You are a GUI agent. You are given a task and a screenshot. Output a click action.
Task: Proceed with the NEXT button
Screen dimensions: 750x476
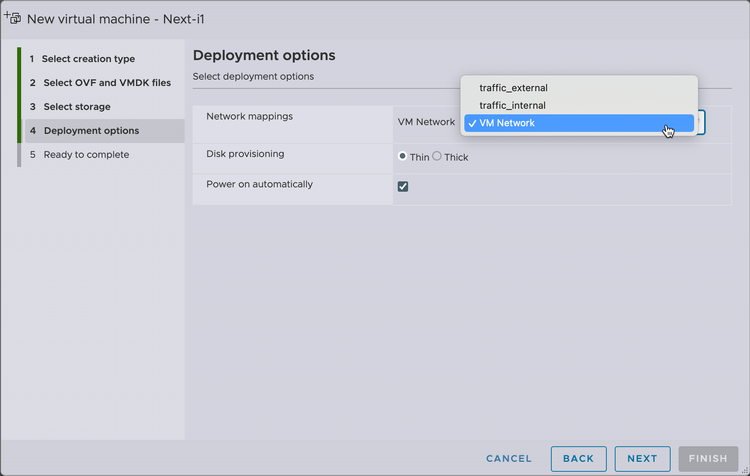[642, 459]
